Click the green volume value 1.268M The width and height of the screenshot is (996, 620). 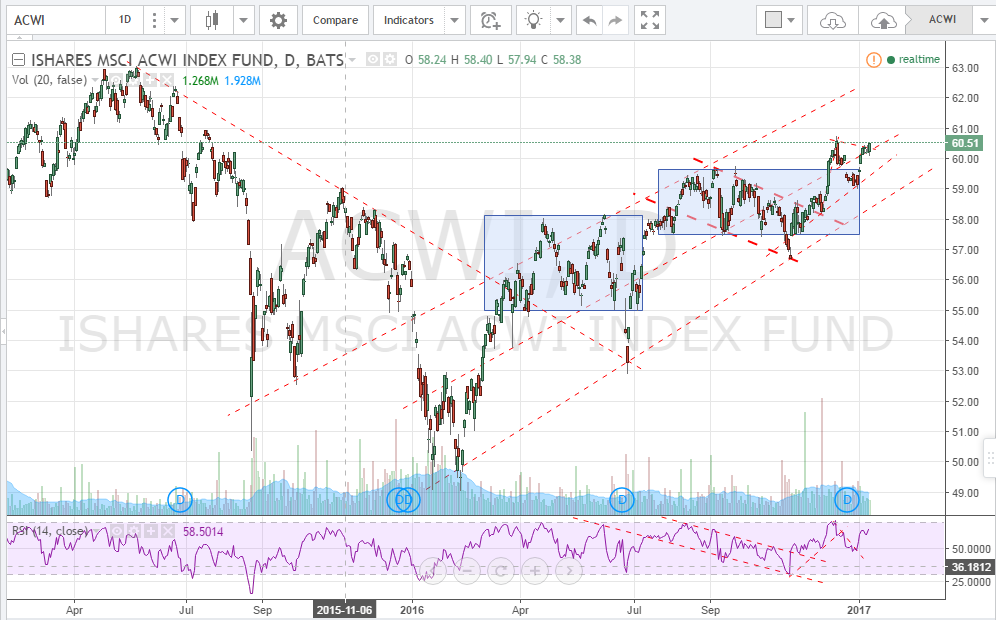(x=200, y=81)
